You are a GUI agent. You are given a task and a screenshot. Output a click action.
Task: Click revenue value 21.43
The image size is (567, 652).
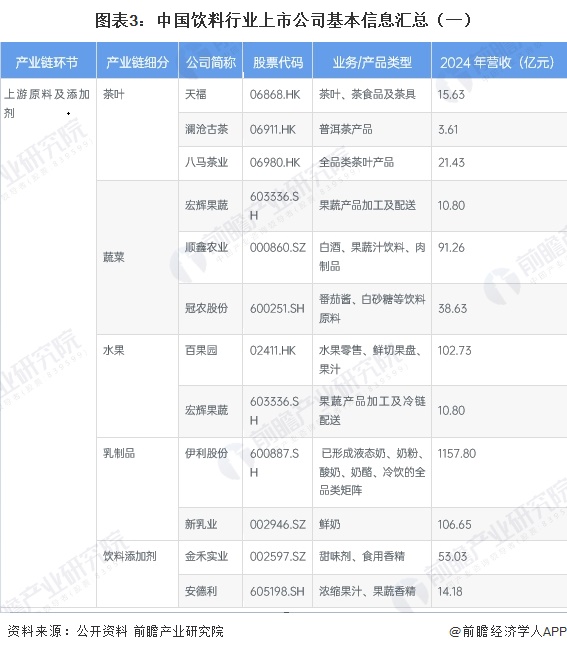[x=451, y=162]
